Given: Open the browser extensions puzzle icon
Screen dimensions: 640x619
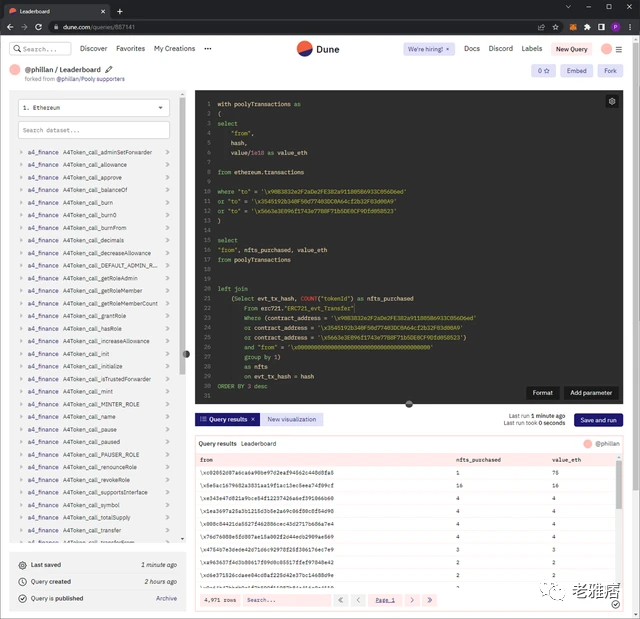Looking at the screenshot, I should pos(587,27).
